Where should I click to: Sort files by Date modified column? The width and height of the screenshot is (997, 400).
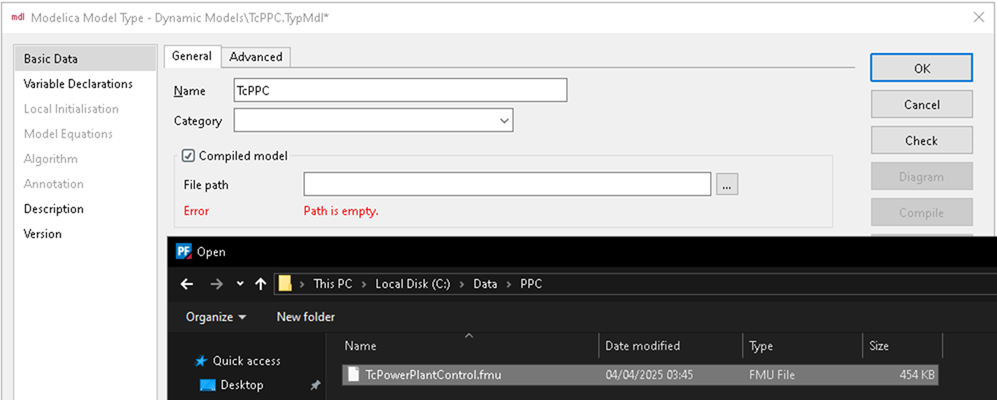pyautogui.click(x=642, y=346)
